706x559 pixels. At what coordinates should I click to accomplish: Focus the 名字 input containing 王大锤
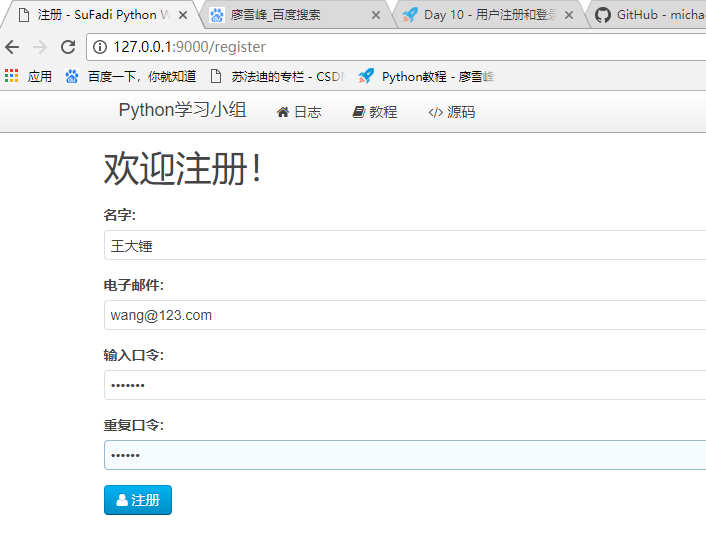405,245
